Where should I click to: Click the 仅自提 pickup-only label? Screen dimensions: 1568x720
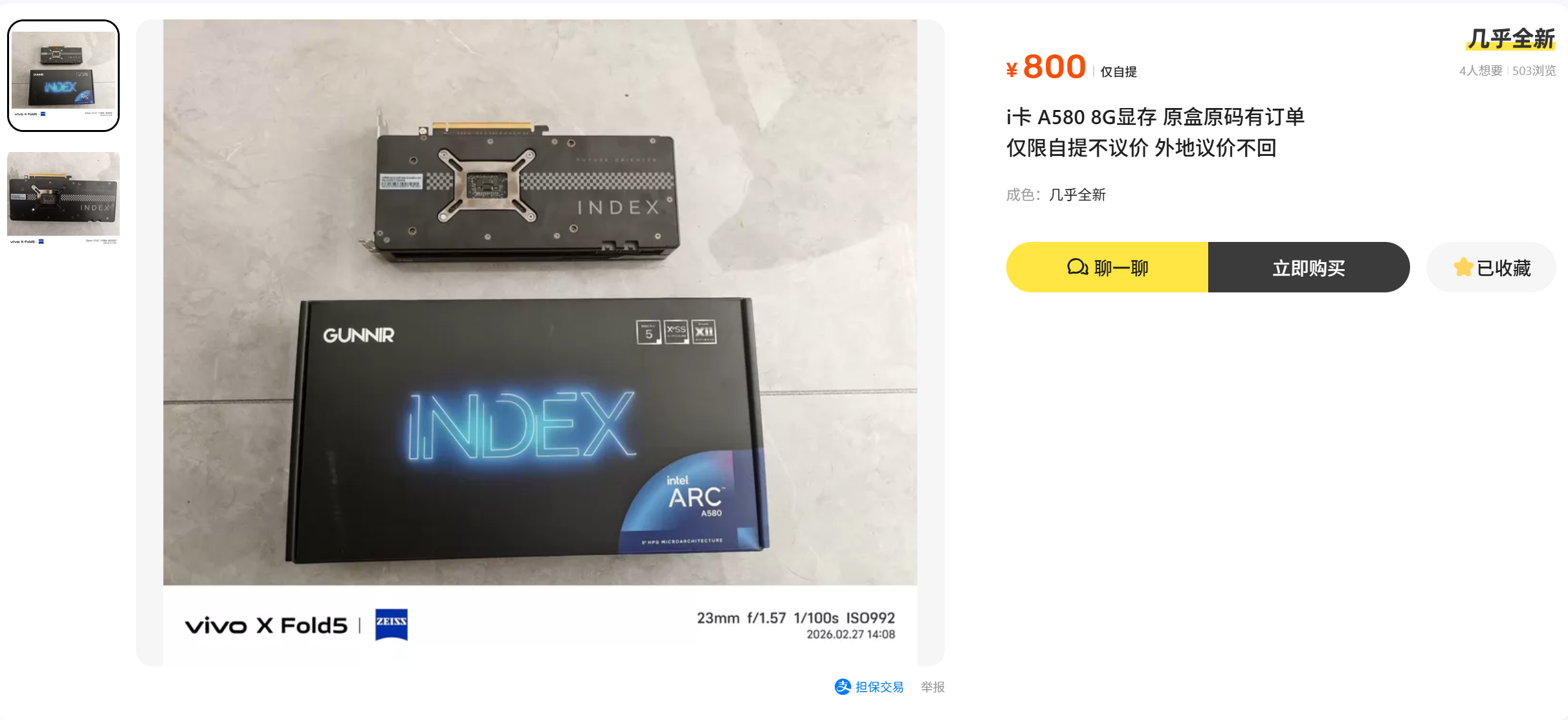[1118, 72]
